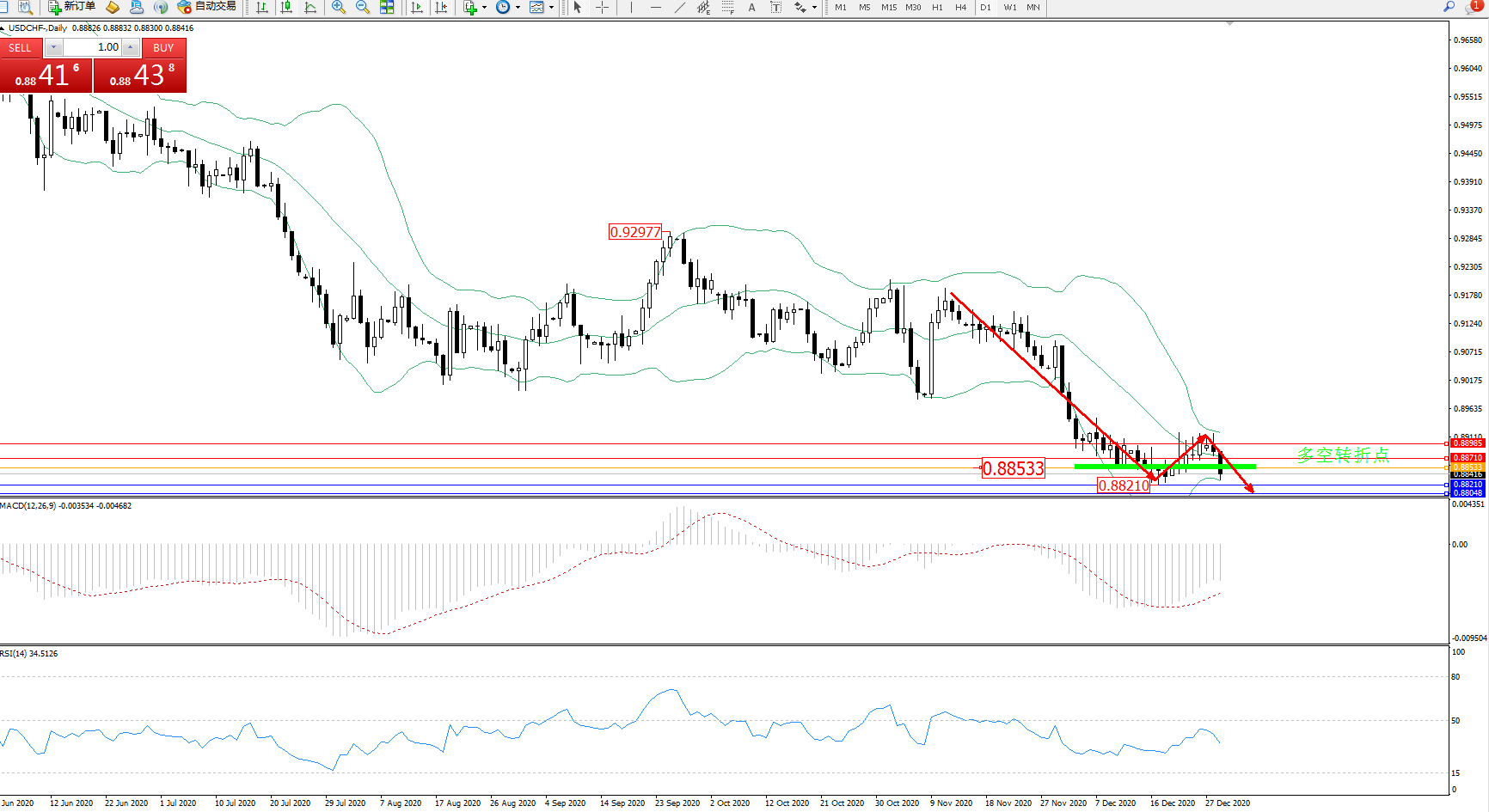The image size is (1489, 812).
Task: Switch chart to candlestick display mode
Action: tap(286, 7)
